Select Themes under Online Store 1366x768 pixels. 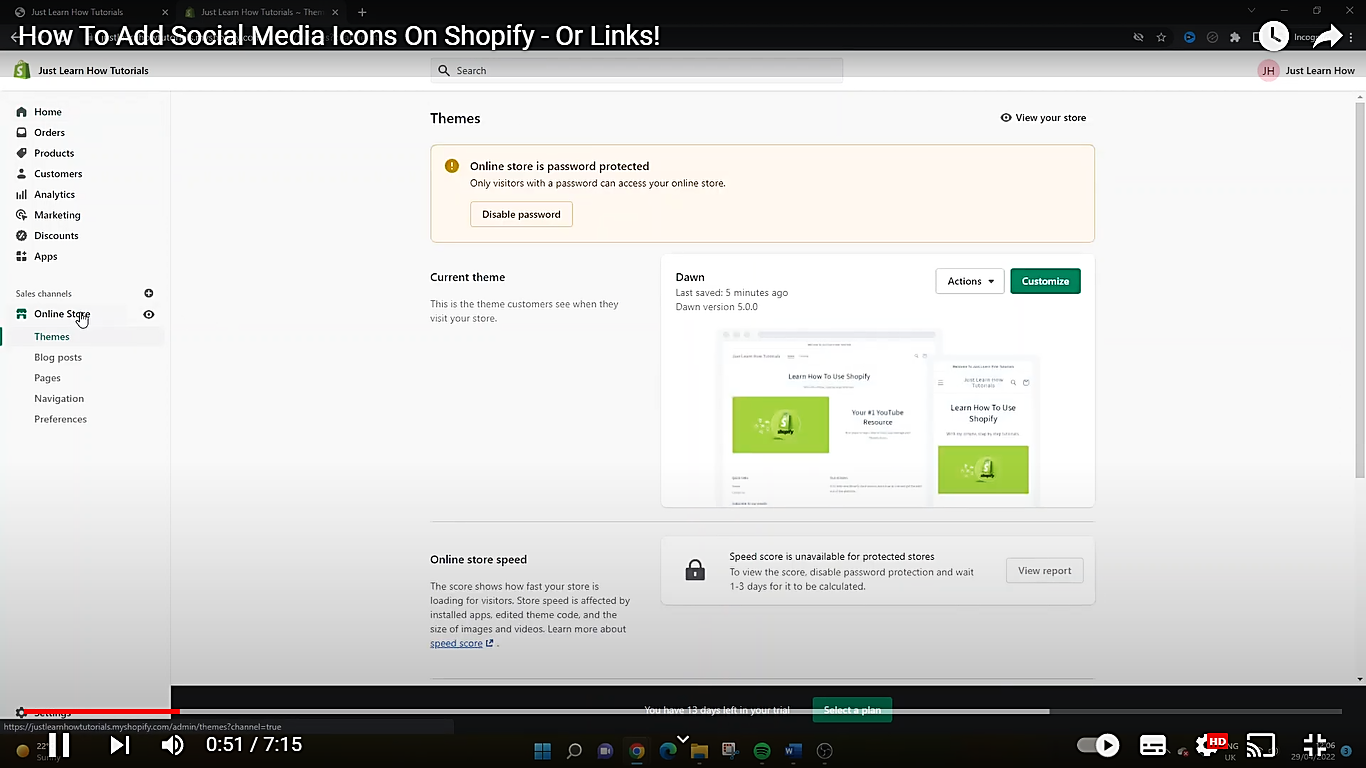click(x=52, y=337)
